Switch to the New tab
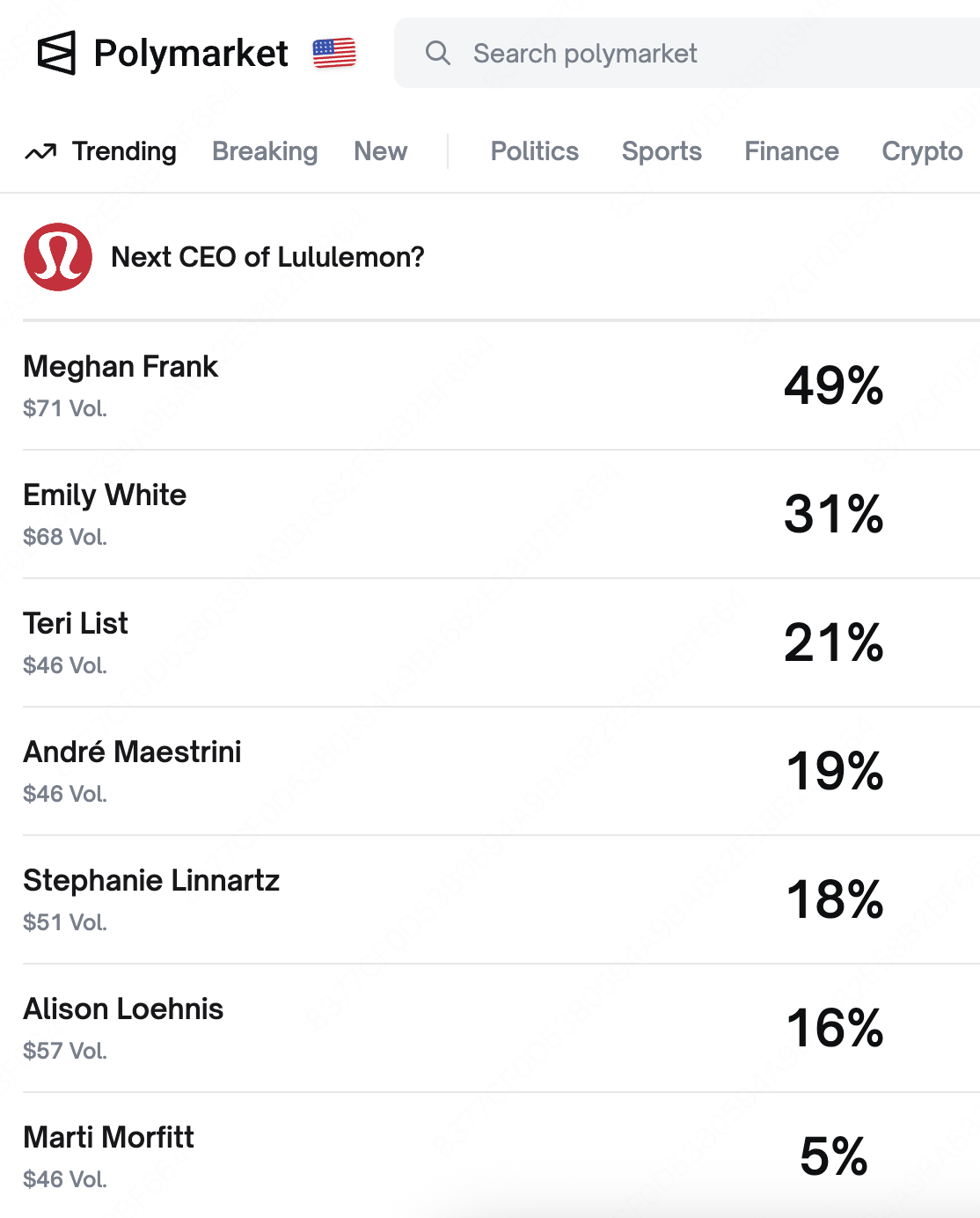Screen dimensions: 980x1218 (380, 151)
